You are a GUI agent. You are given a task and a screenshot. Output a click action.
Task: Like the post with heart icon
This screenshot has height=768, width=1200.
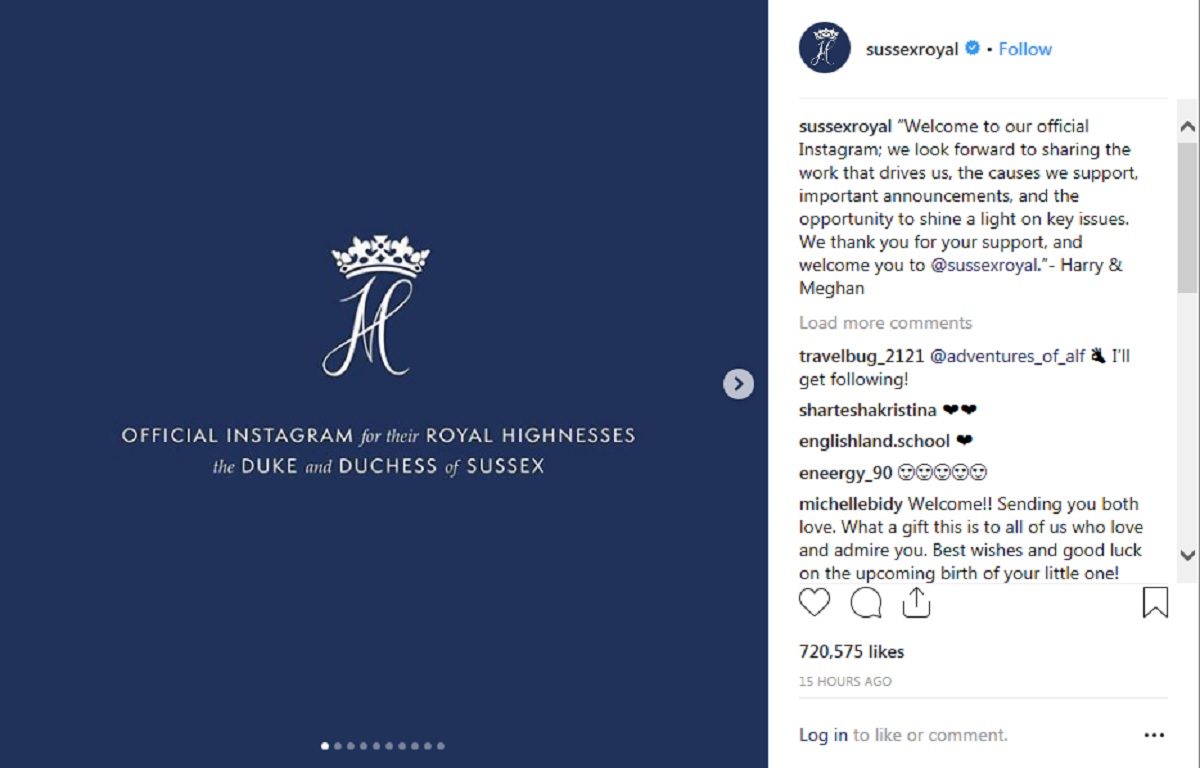815,602
